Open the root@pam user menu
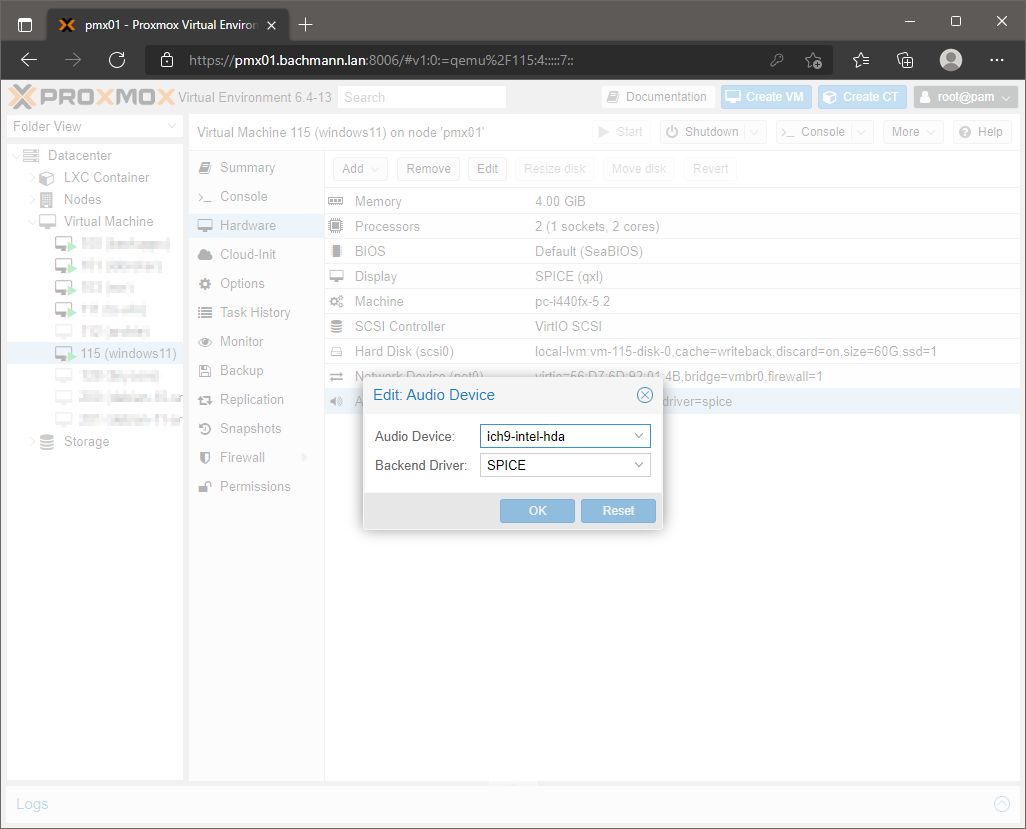Screen dimensions: 1026x829 click(x=966, y=97)
